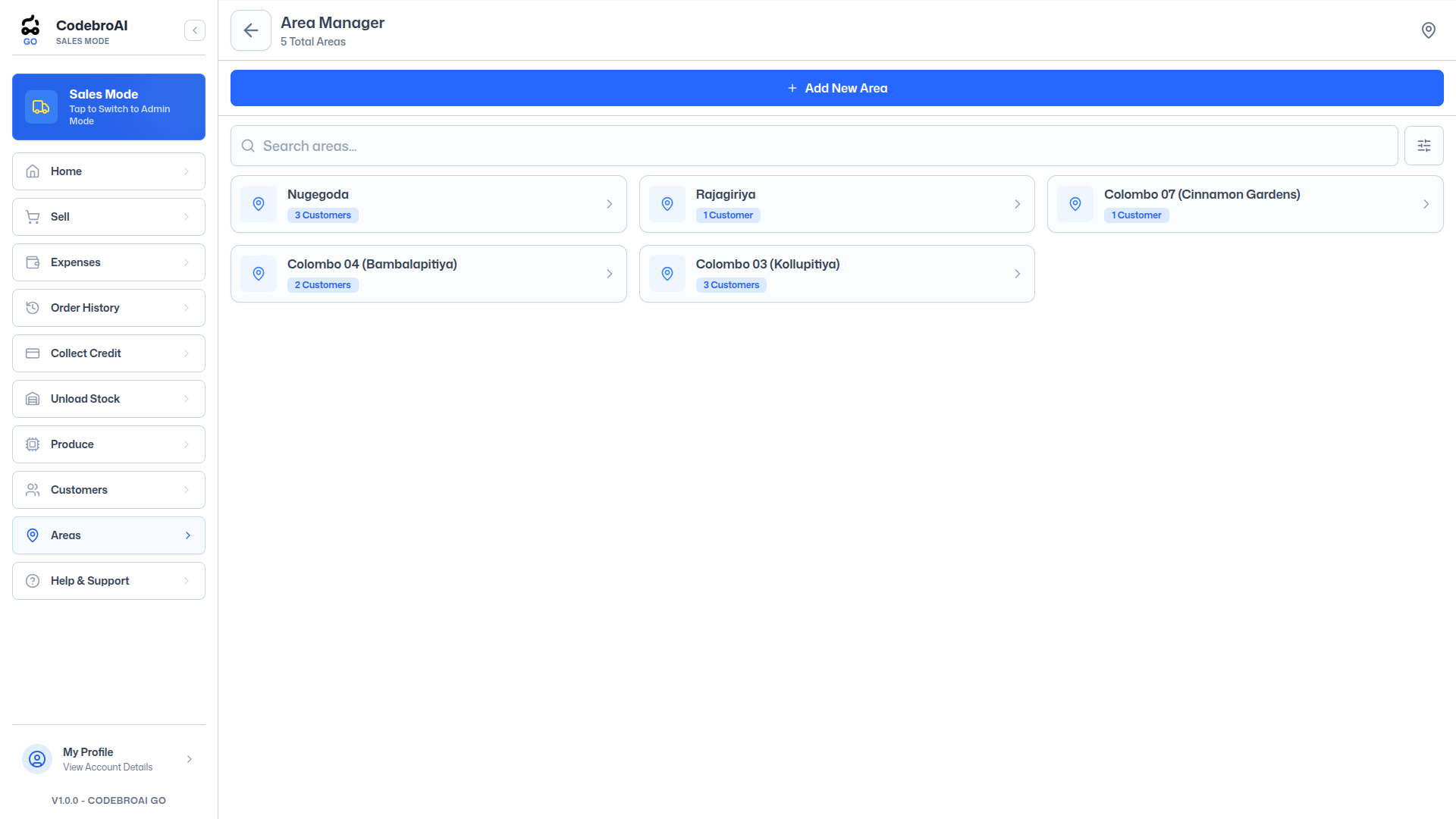The image size is (1456, 819).
Task: Click the 1 Customer badge under Rajagiriya
Action: coord(728,215)
